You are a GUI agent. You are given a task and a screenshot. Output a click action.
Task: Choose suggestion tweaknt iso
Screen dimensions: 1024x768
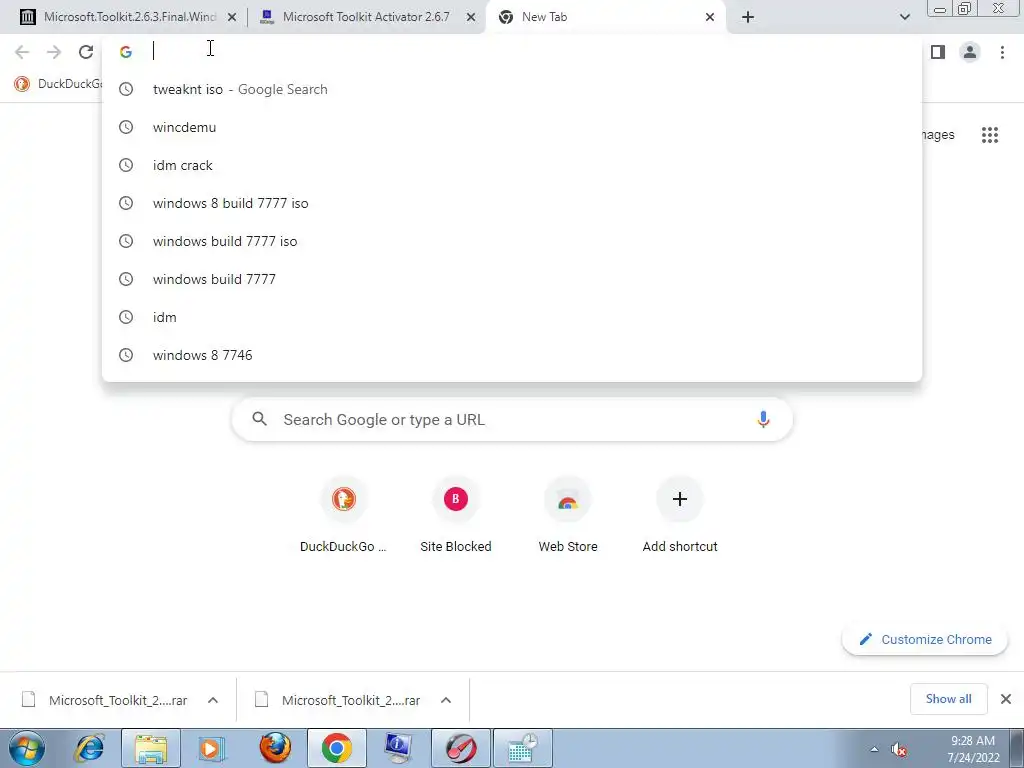[x=512, y=89]
